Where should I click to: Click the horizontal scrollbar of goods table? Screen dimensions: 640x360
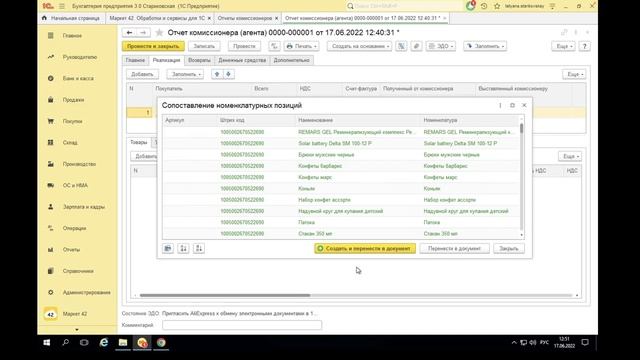[x=224, y=295]
